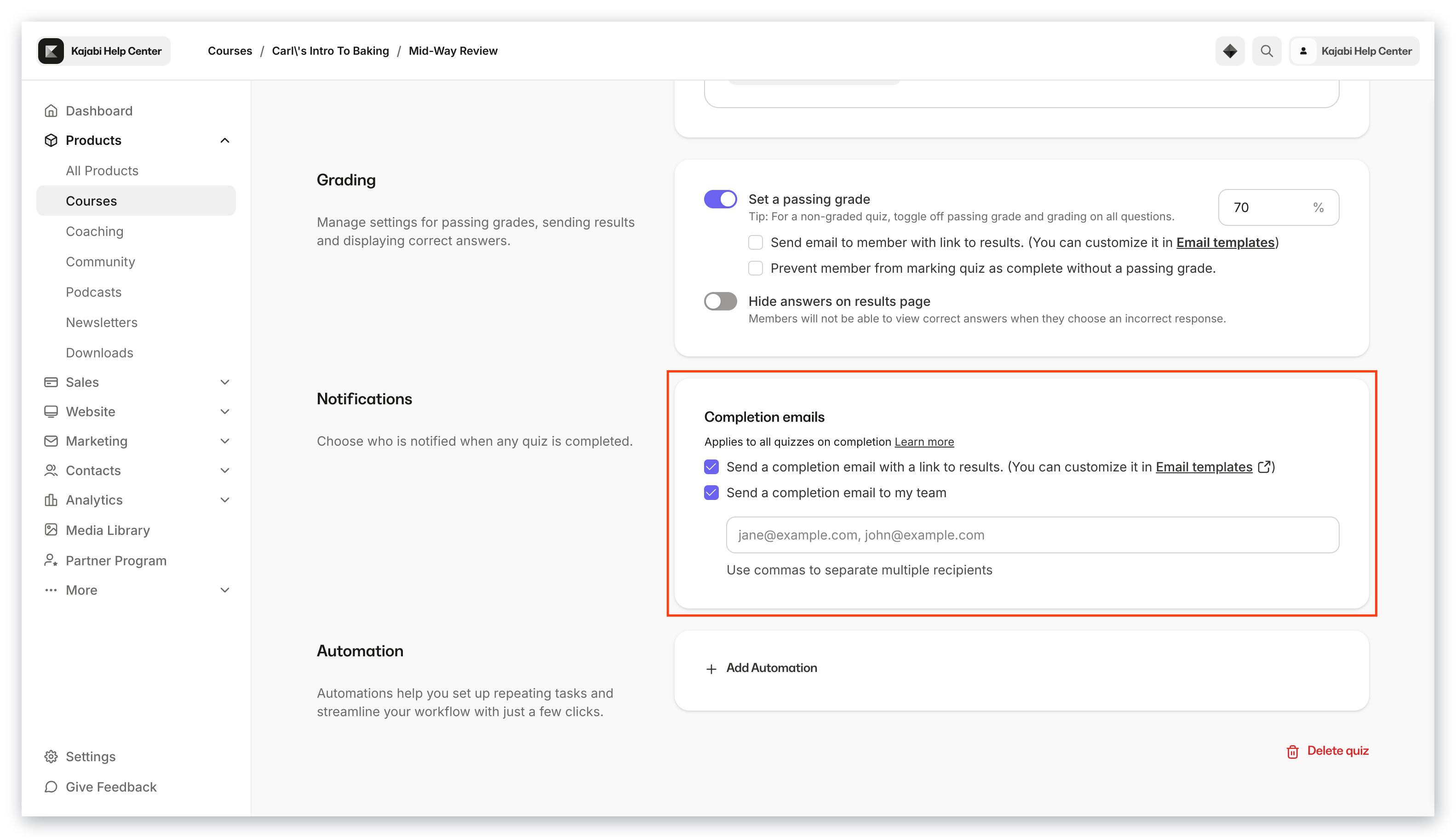Expand the Website menu chevron
The image size is (1456, 838).
click(x=224, y=412)
